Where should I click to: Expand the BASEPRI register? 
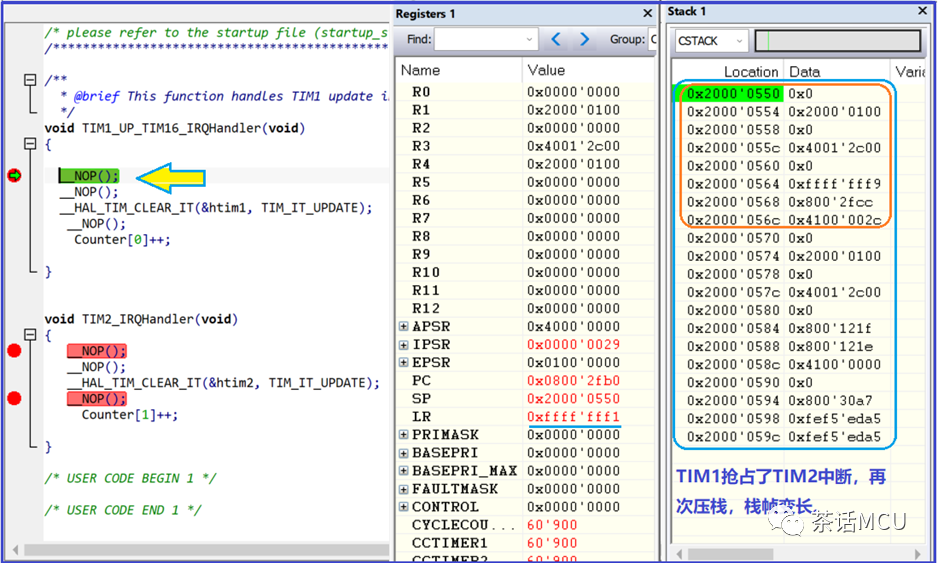(404, 452)
